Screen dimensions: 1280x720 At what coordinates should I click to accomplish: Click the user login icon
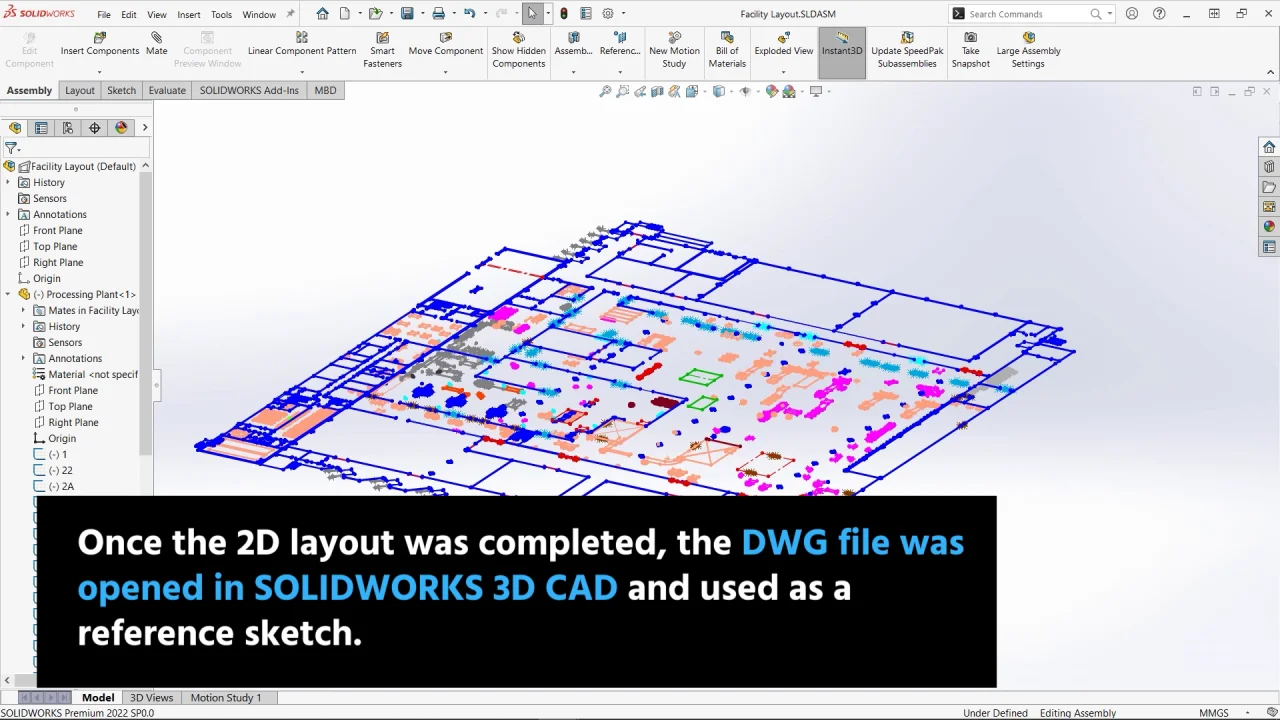[1131, 14]
